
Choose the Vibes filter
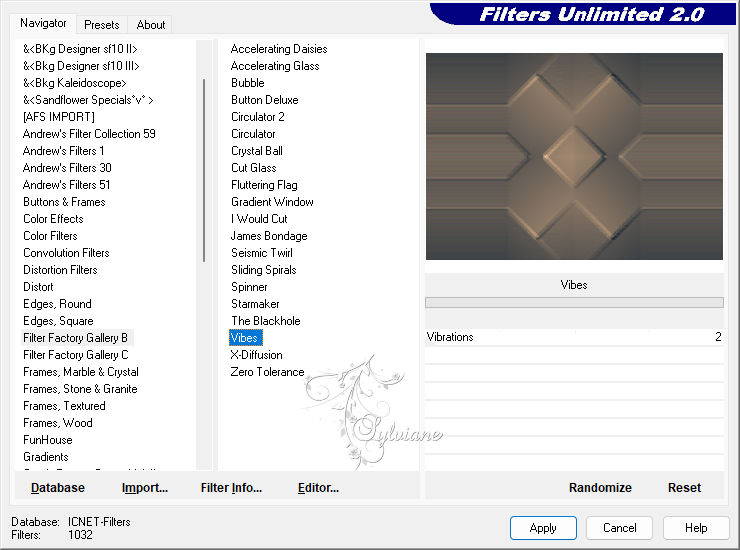tap(245, 338)
